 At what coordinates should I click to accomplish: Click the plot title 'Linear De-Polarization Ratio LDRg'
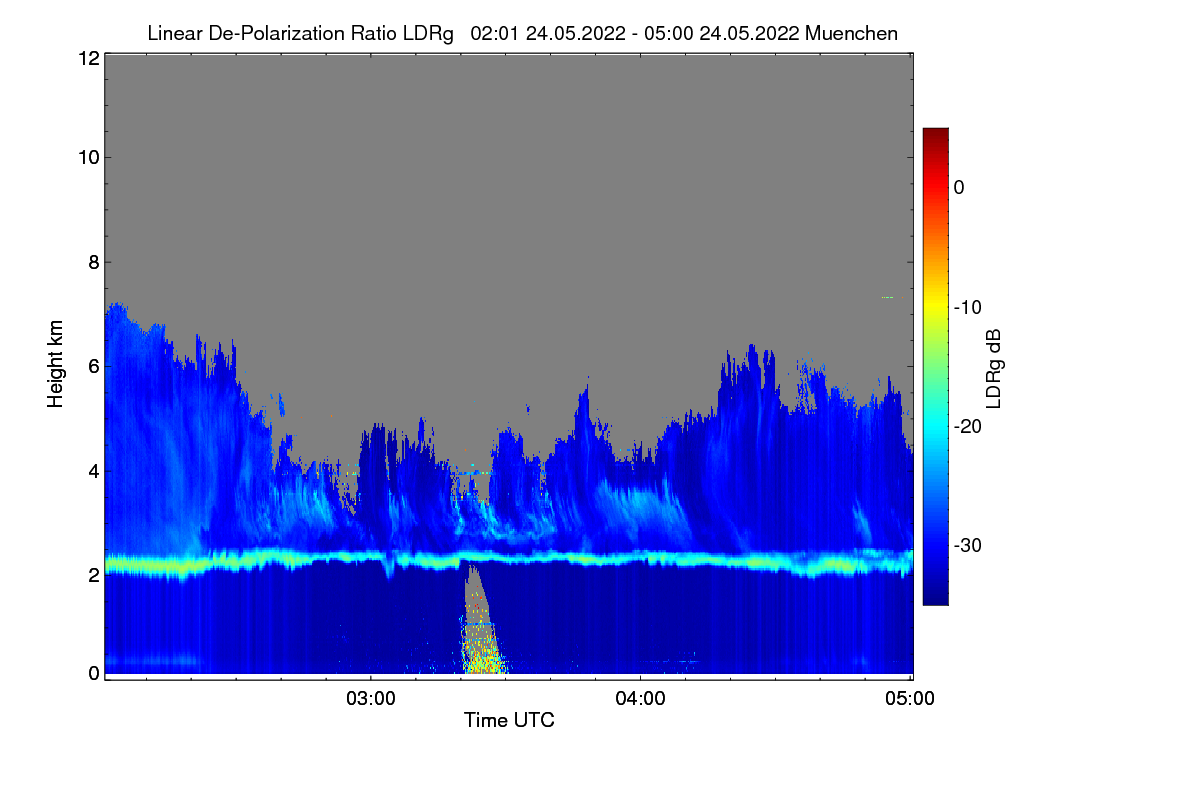coord(300,33)
